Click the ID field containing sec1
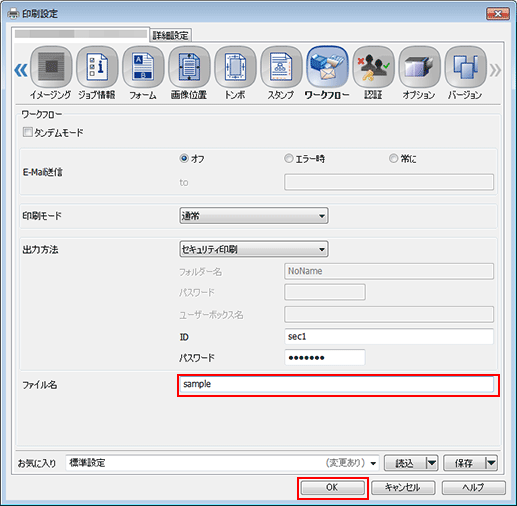The width and height of the screenshot is (517, 506). tap(389, 337)
